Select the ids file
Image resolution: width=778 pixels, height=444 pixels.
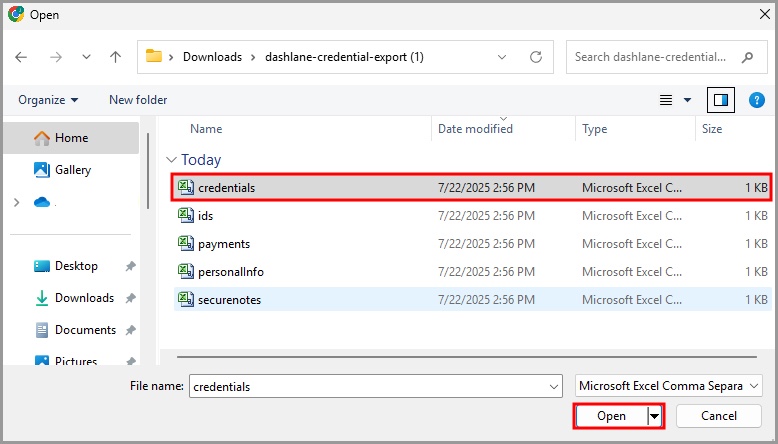coord(471,216)
